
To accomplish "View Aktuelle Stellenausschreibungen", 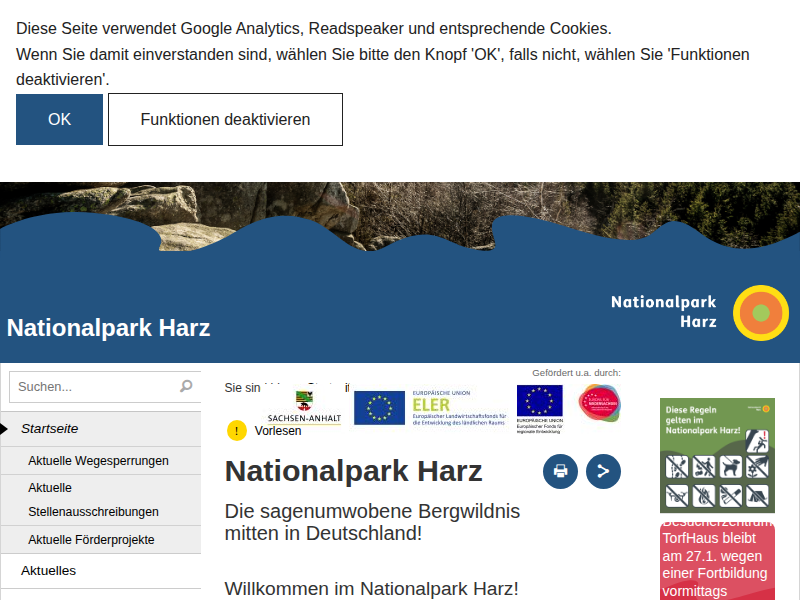I will coord(95,497).
